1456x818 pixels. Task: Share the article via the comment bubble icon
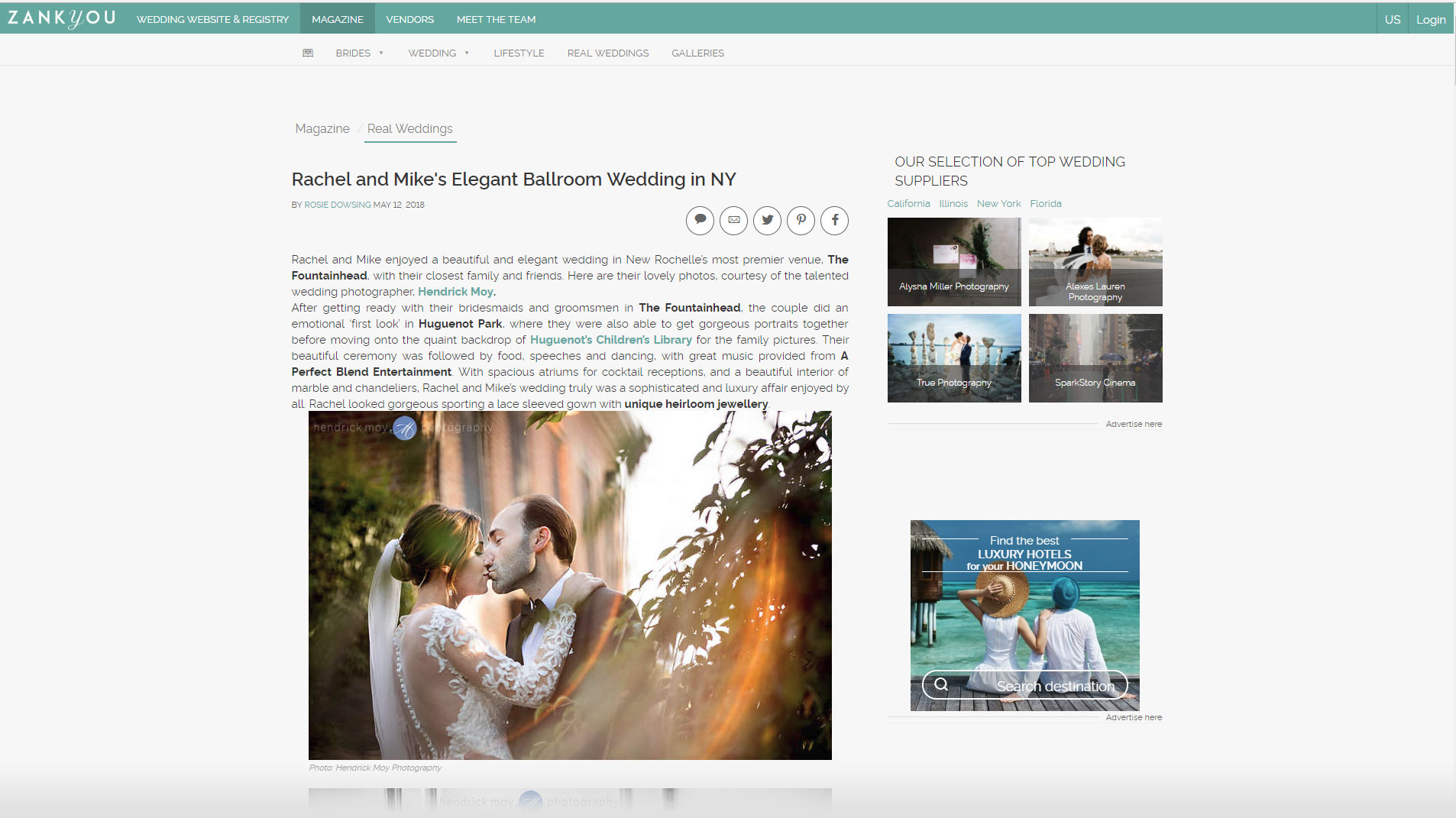[x=700, y=220]
